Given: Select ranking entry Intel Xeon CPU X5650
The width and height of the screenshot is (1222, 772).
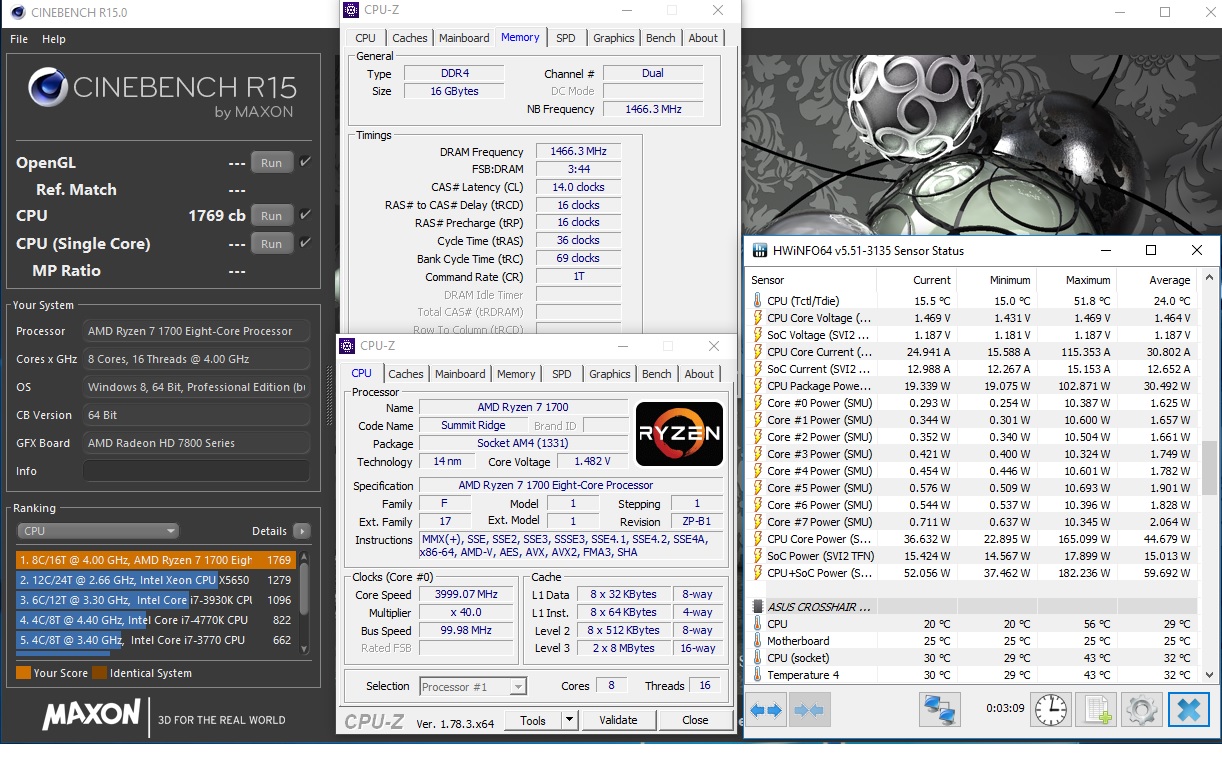Looking at the screenshot, I should [154, 580].
